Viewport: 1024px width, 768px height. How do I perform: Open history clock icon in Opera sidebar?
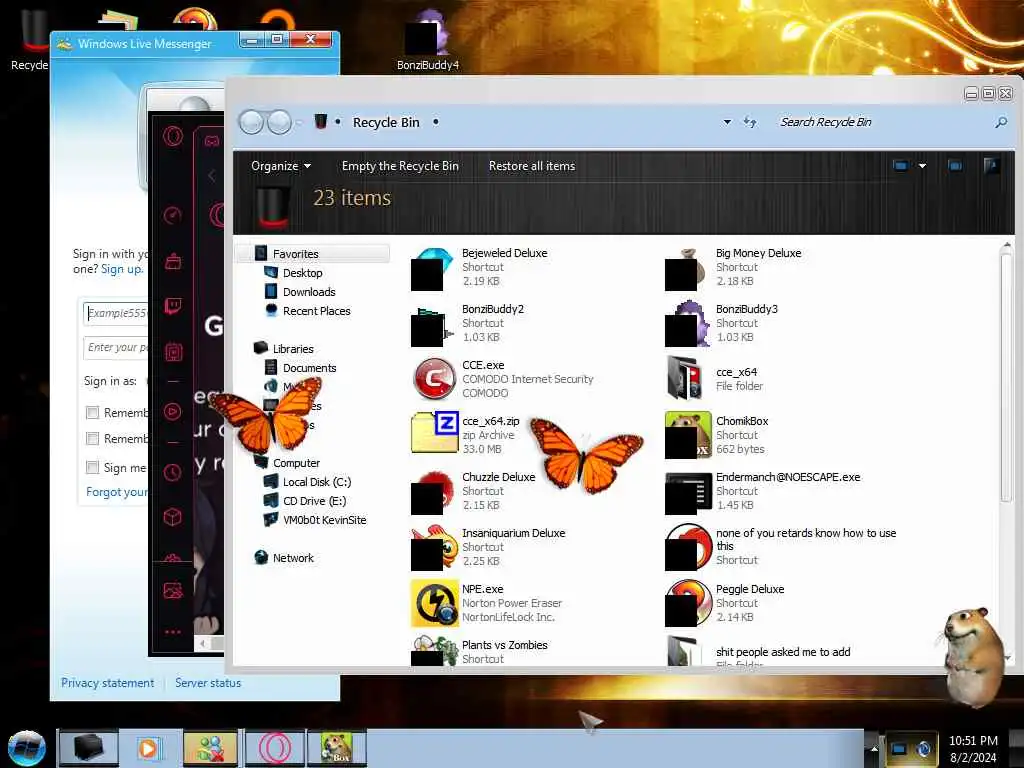click(x=172, y=472)
